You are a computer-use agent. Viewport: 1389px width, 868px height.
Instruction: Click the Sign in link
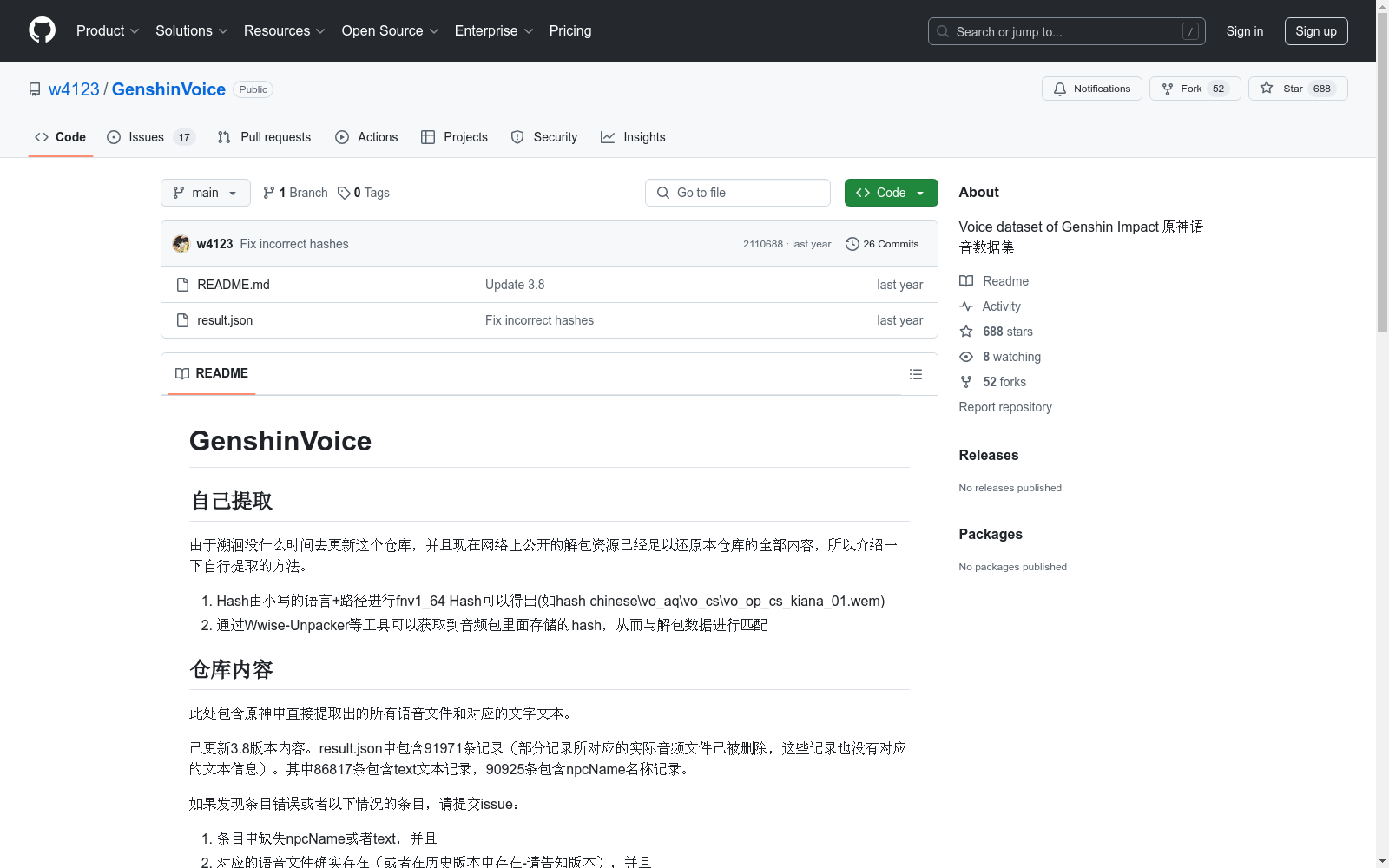[x=1245, y=31]
